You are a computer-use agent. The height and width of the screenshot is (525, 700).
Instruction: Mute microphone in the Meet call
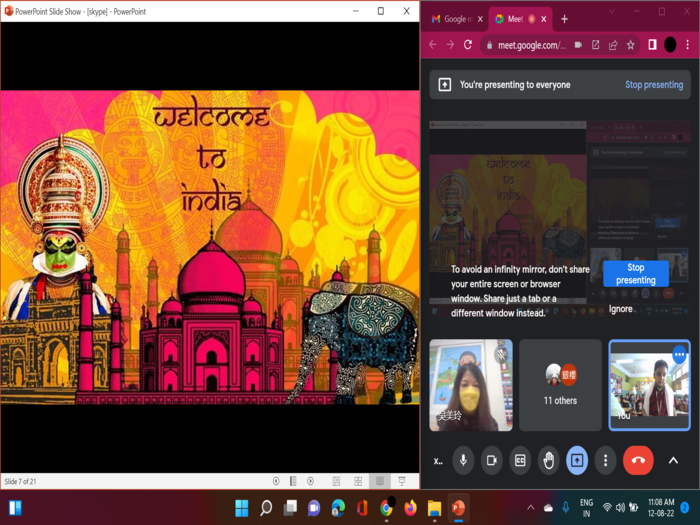[x=463, y=460]
